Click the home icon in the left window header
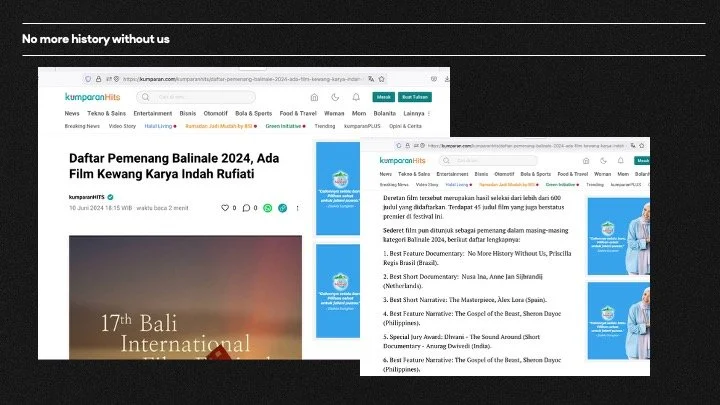Screen dimensions: 720x405 click(314, 97)
